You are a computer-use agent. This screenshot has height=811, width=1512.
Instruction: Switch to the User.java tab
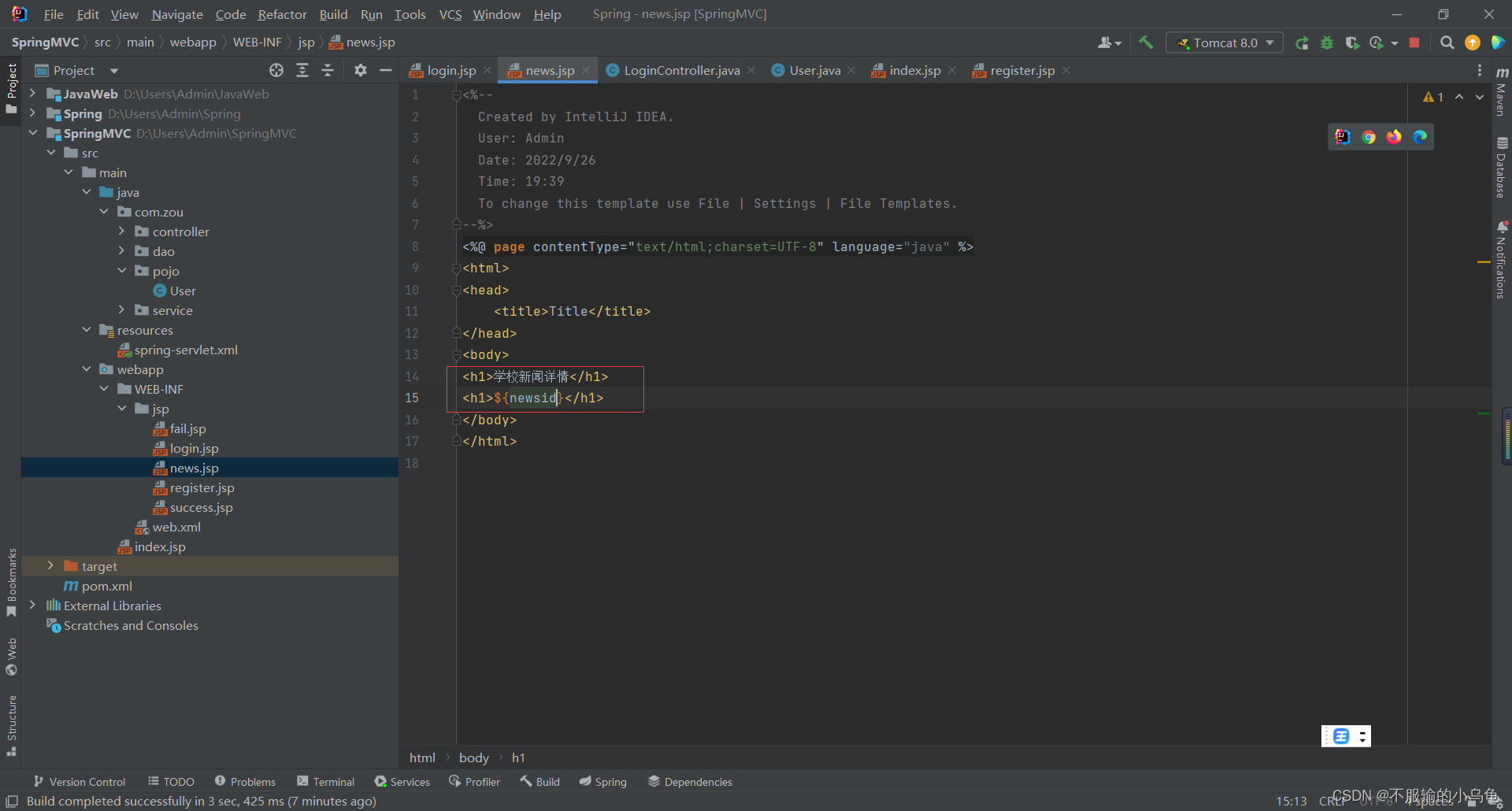pyautogui.click(x=814, y=70)
